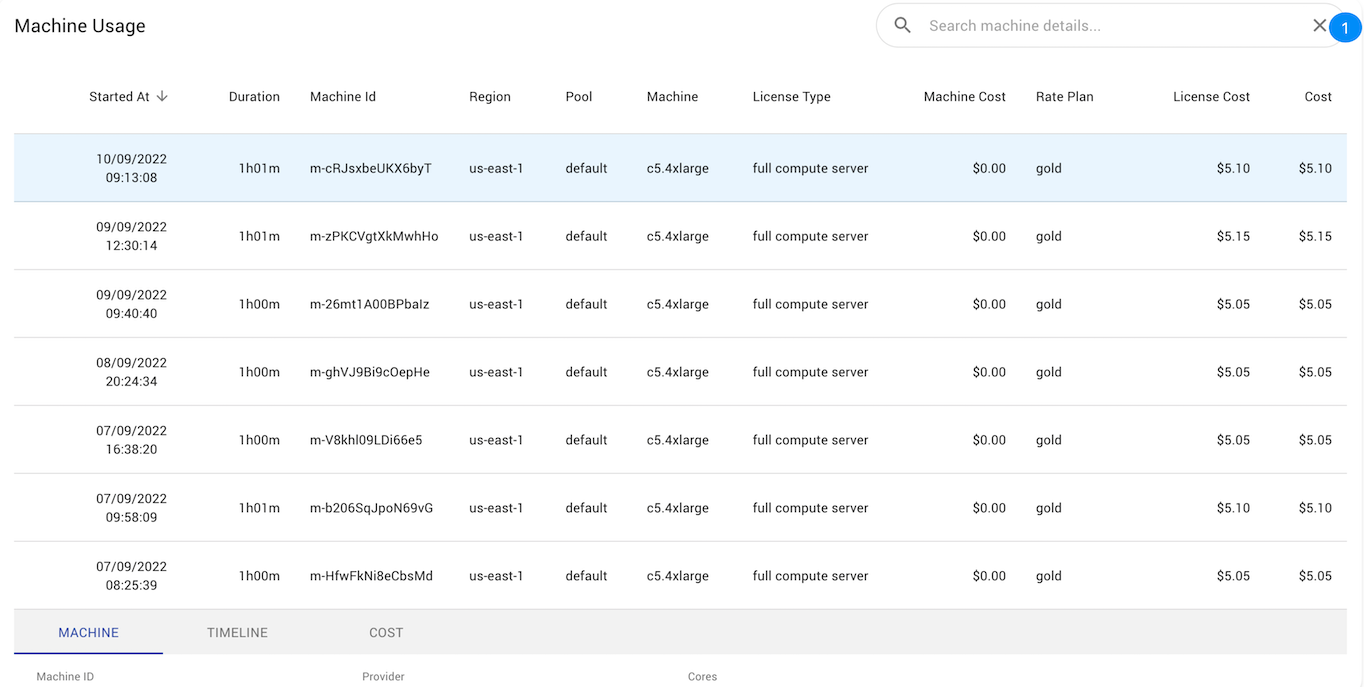
Task: Select machine m-b206SqJpoN69vG
Action: (372, 509)
